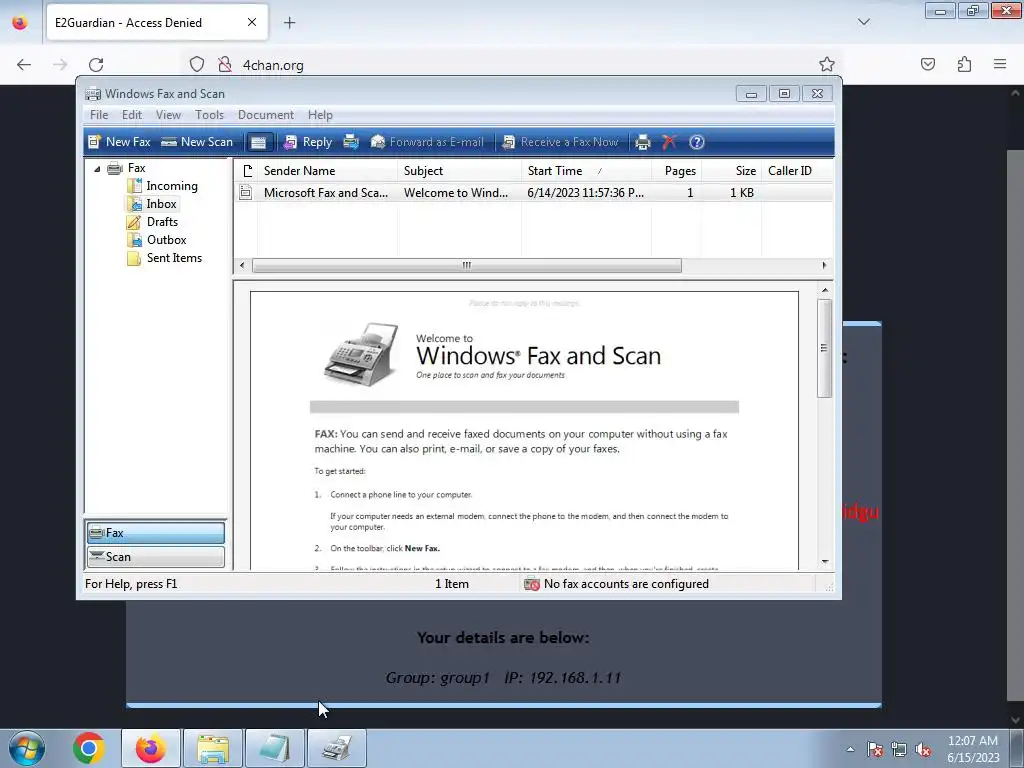Sort by Pages column header
1024x768 pixels.
tap(677, 171)
